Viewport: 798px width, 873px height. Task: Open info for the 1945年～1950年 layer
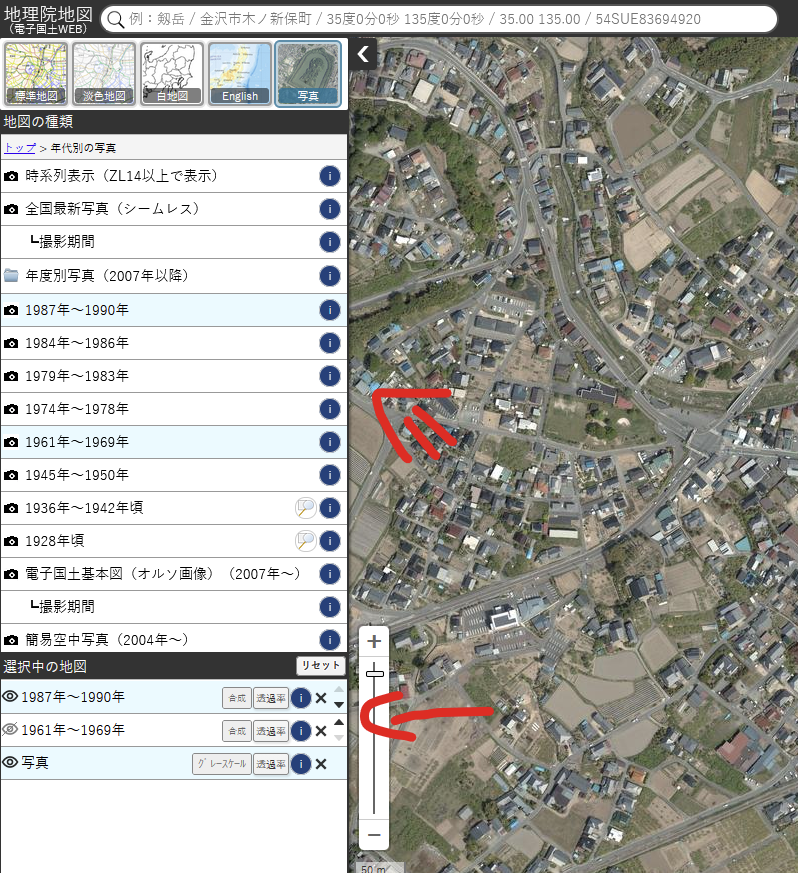(329, 475)
